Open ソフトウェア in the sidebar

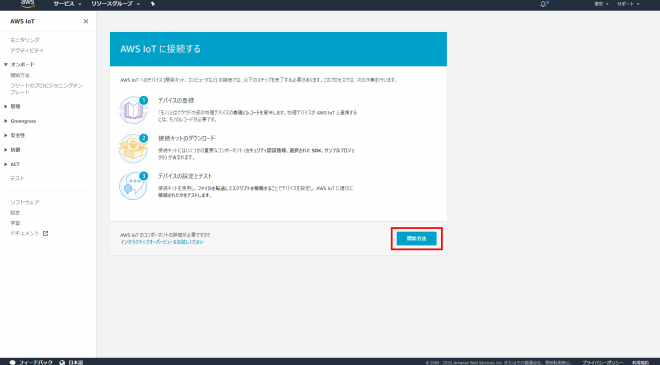(25, 202)
